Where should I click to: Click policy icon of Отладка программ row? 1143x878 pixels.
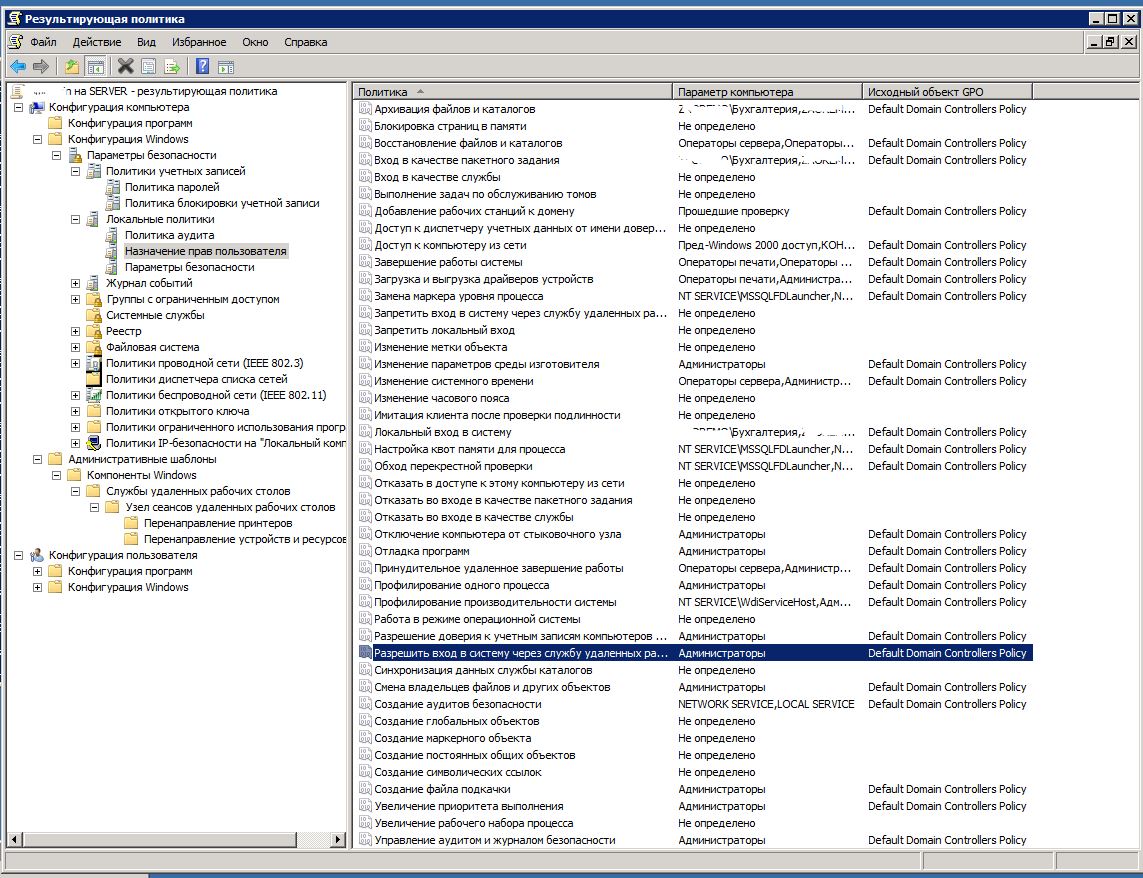365,551
